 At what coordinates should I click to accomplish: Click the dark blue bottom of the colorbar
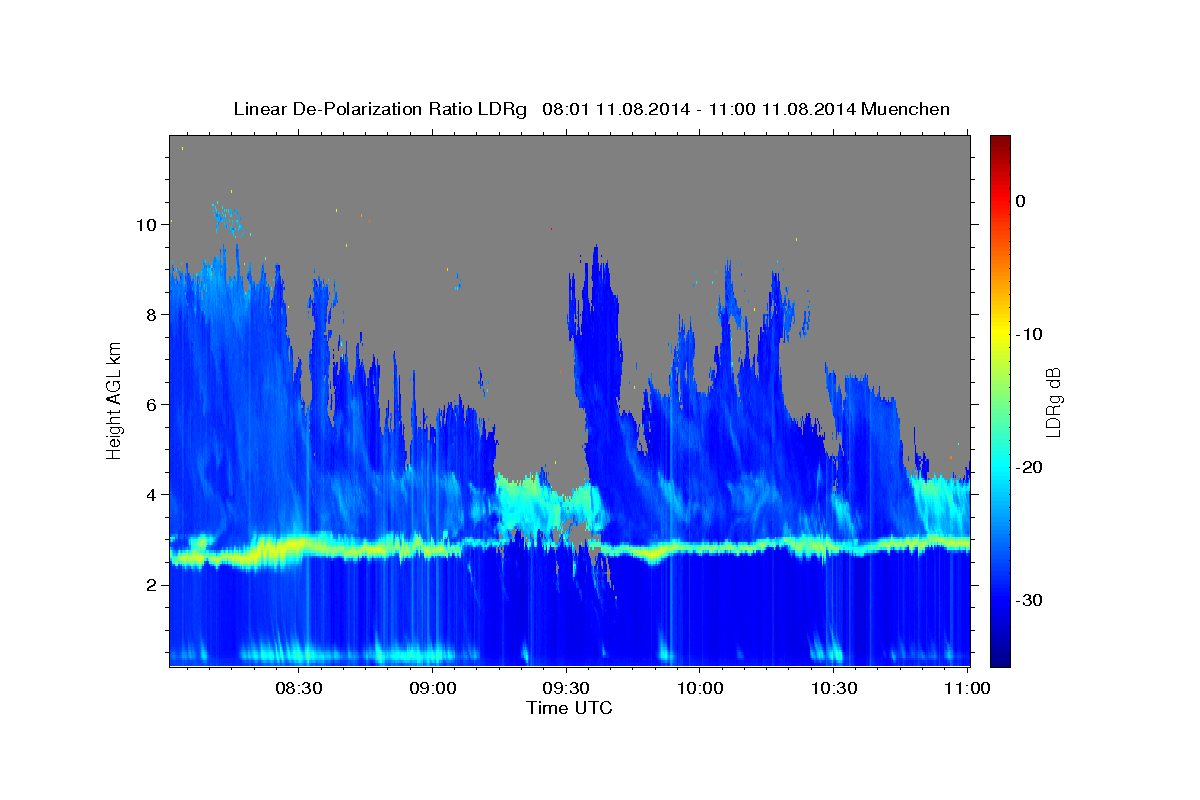click(x=1000, y=658)
